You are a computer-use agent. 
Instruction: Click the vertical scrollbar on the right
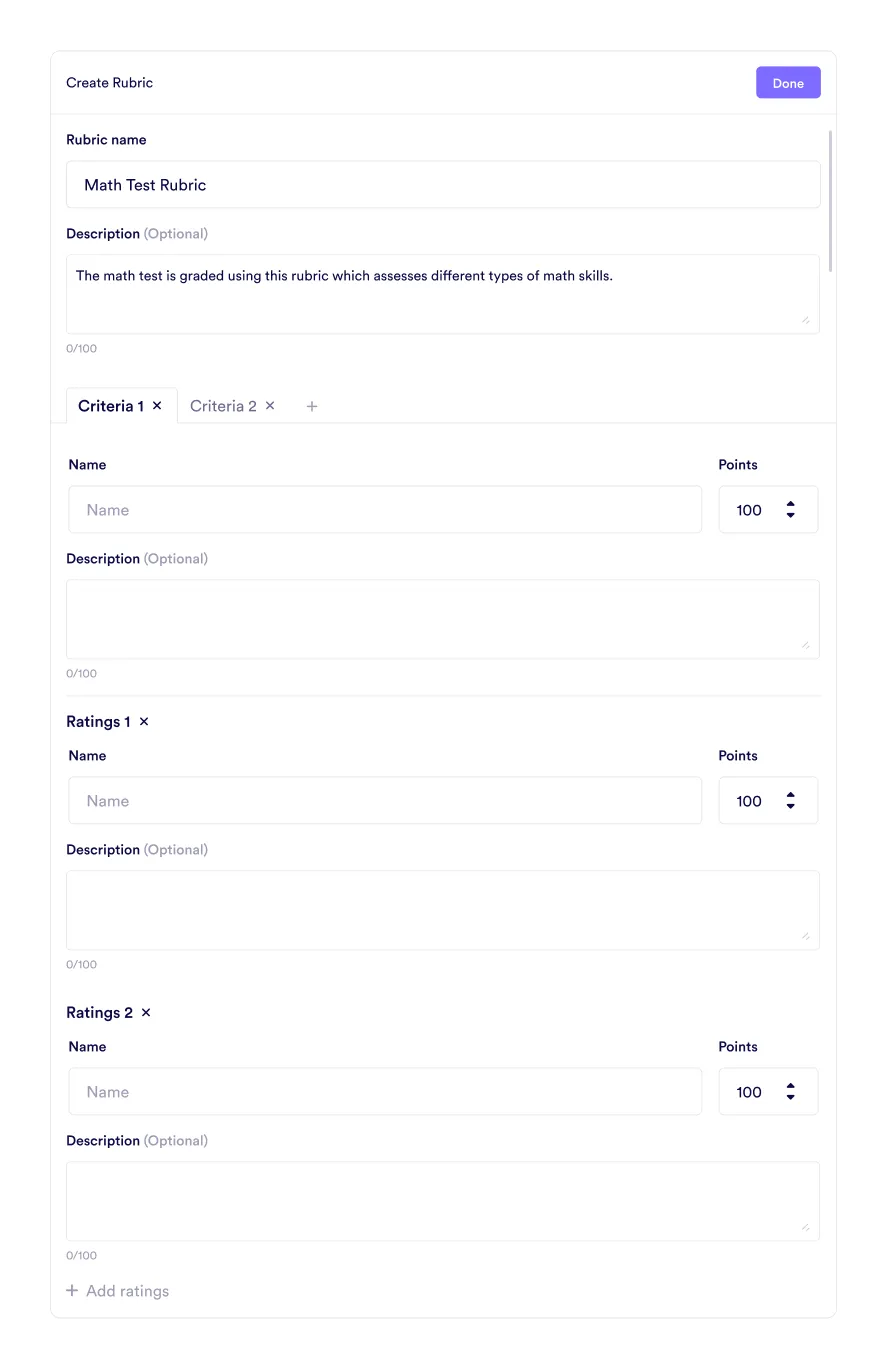832,200
